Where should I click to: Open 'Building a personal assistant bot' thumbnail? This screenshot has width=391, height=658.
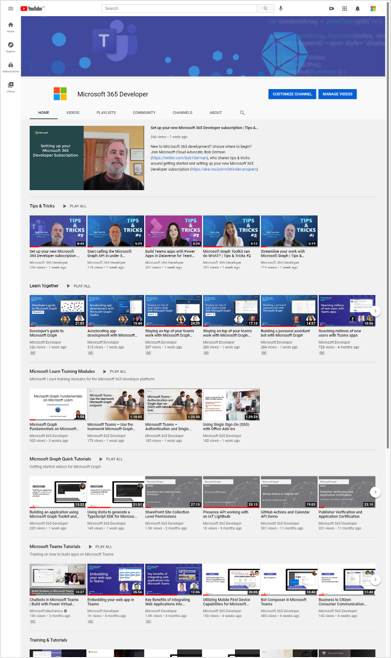[x=289, y=311]
